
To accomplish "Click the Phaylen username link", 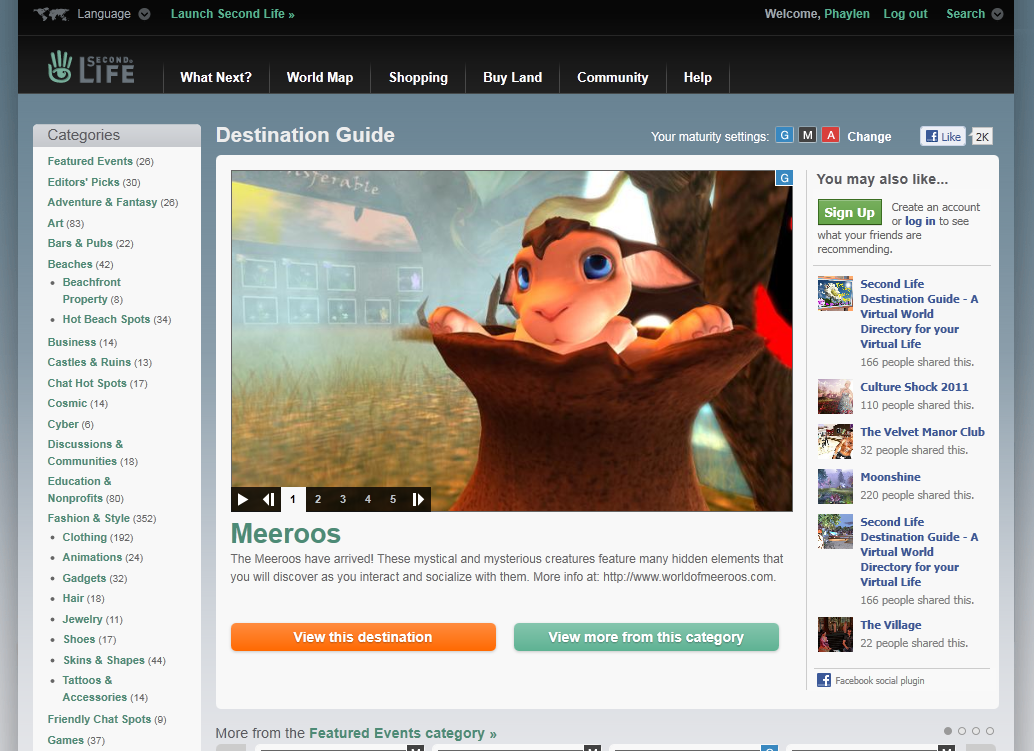I will (847, 14).
